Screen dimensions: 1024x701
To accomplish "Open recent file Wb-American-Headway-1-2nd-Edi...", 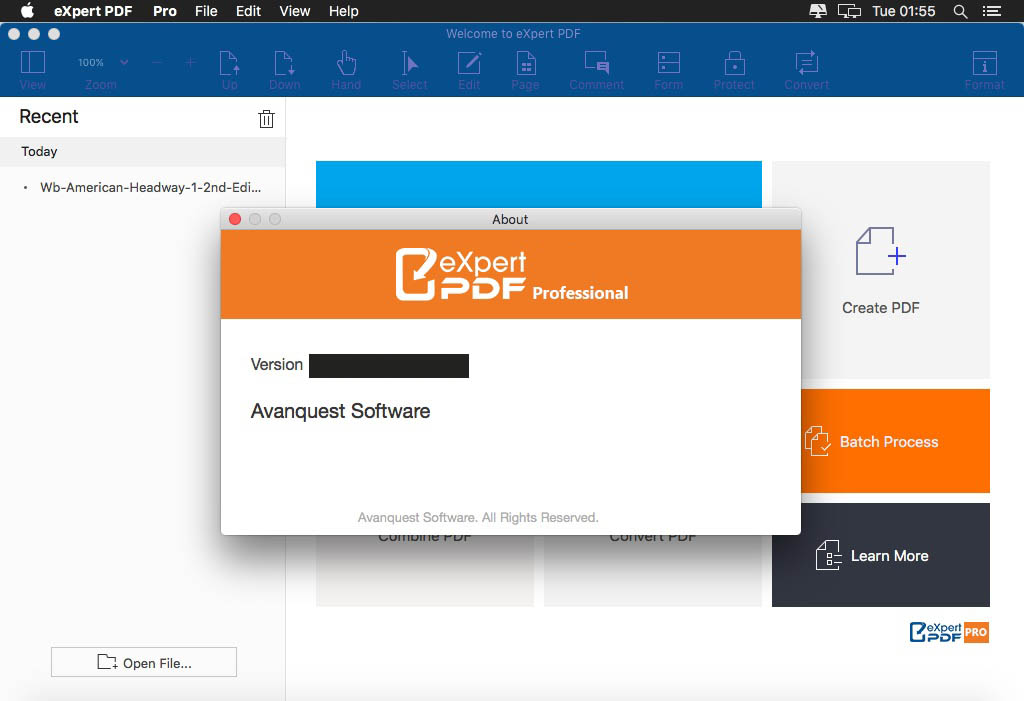I will [x=150, y=187].
